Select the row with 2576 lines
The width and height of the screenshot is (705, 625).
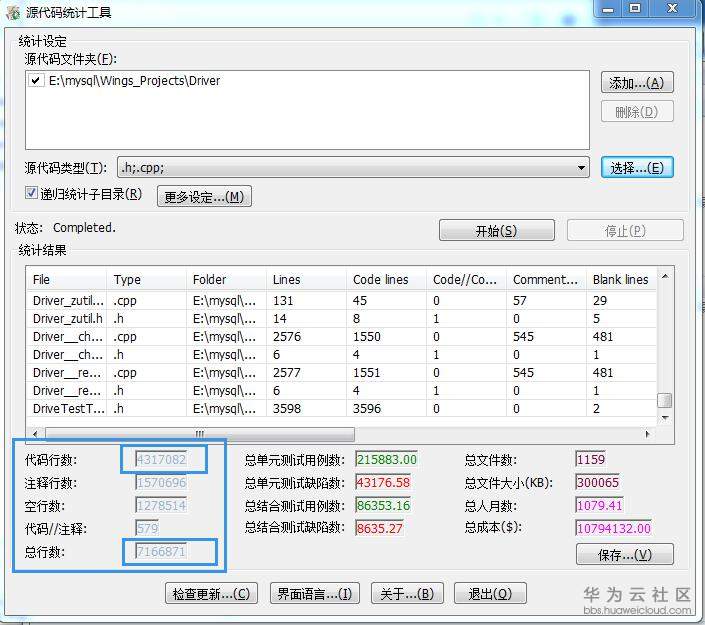point(342,337)
